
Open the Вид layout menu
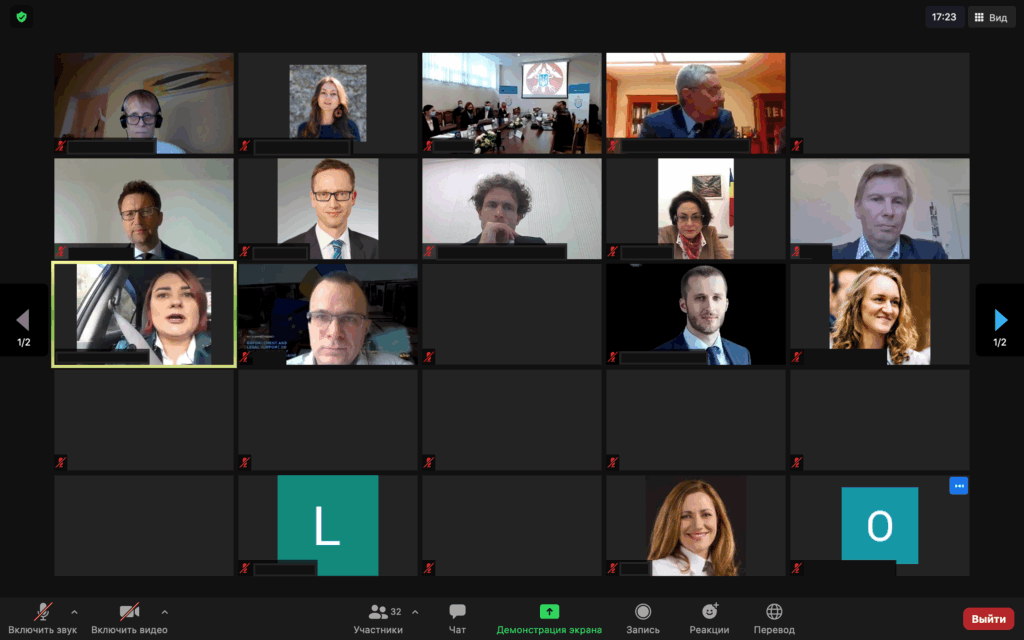991,18
